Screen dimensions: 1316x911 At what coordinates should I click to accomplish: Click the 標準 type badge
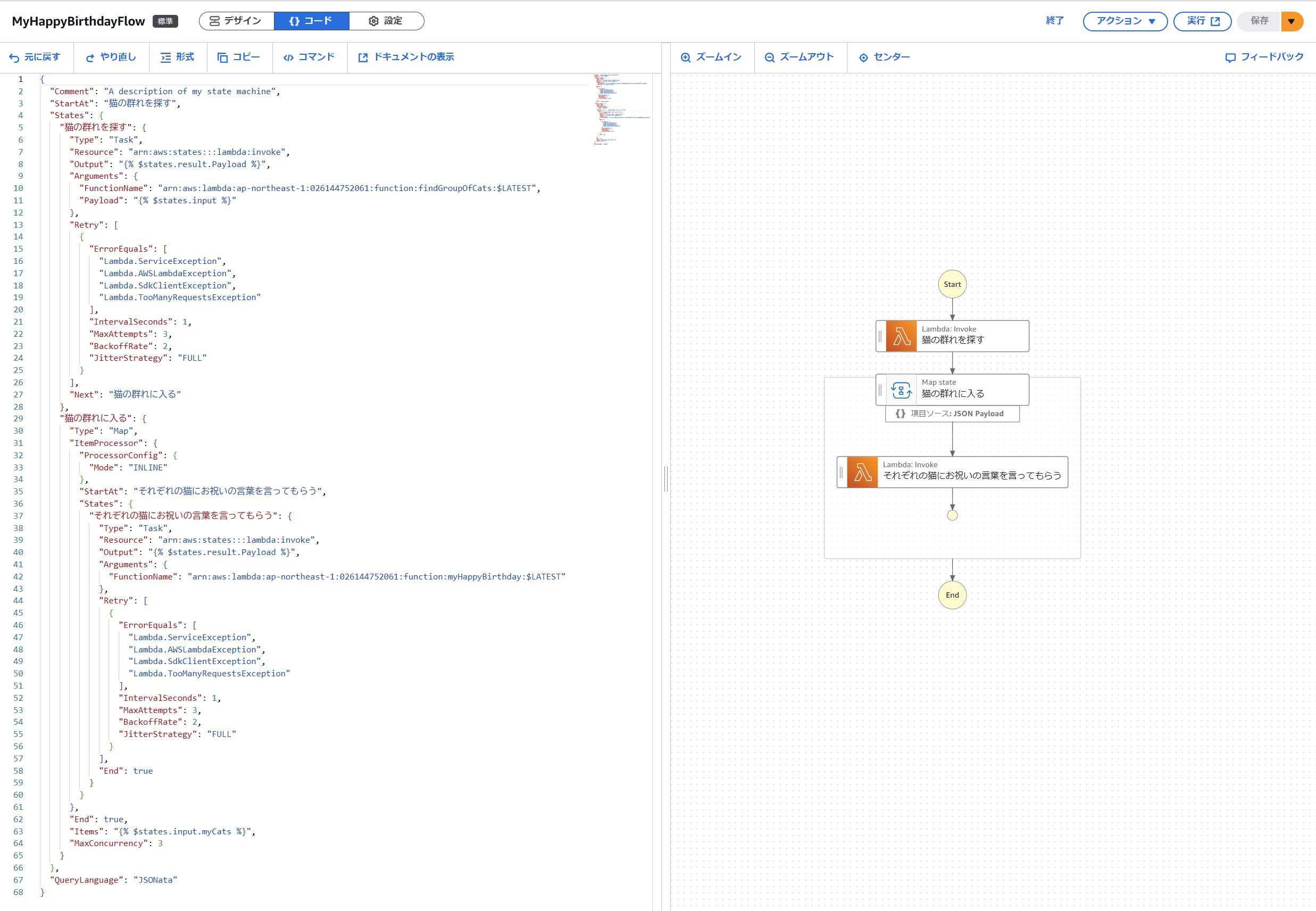pos(165,21)
